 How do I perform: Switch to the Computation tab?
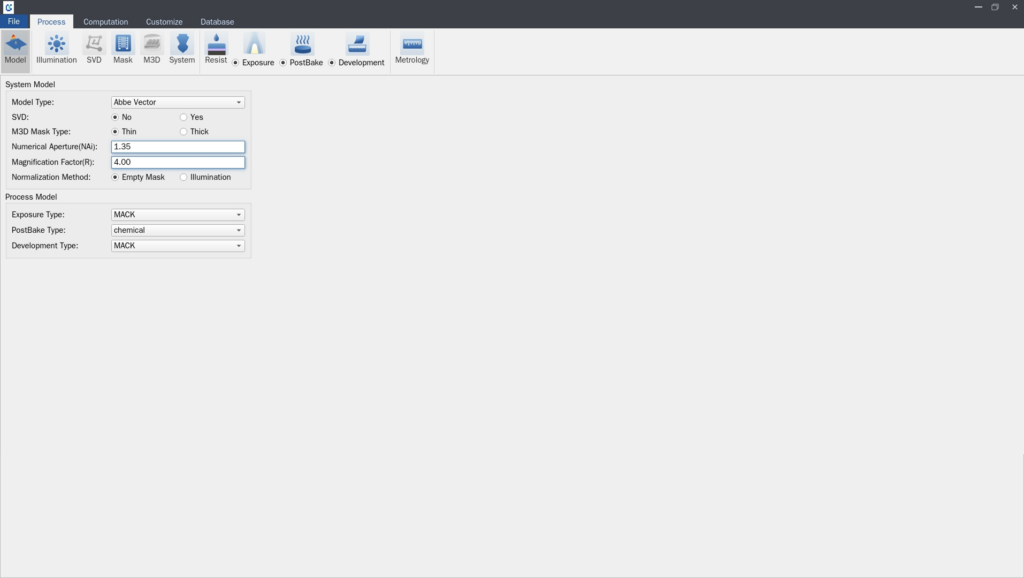pyautogui.click(x=105, y=22)
